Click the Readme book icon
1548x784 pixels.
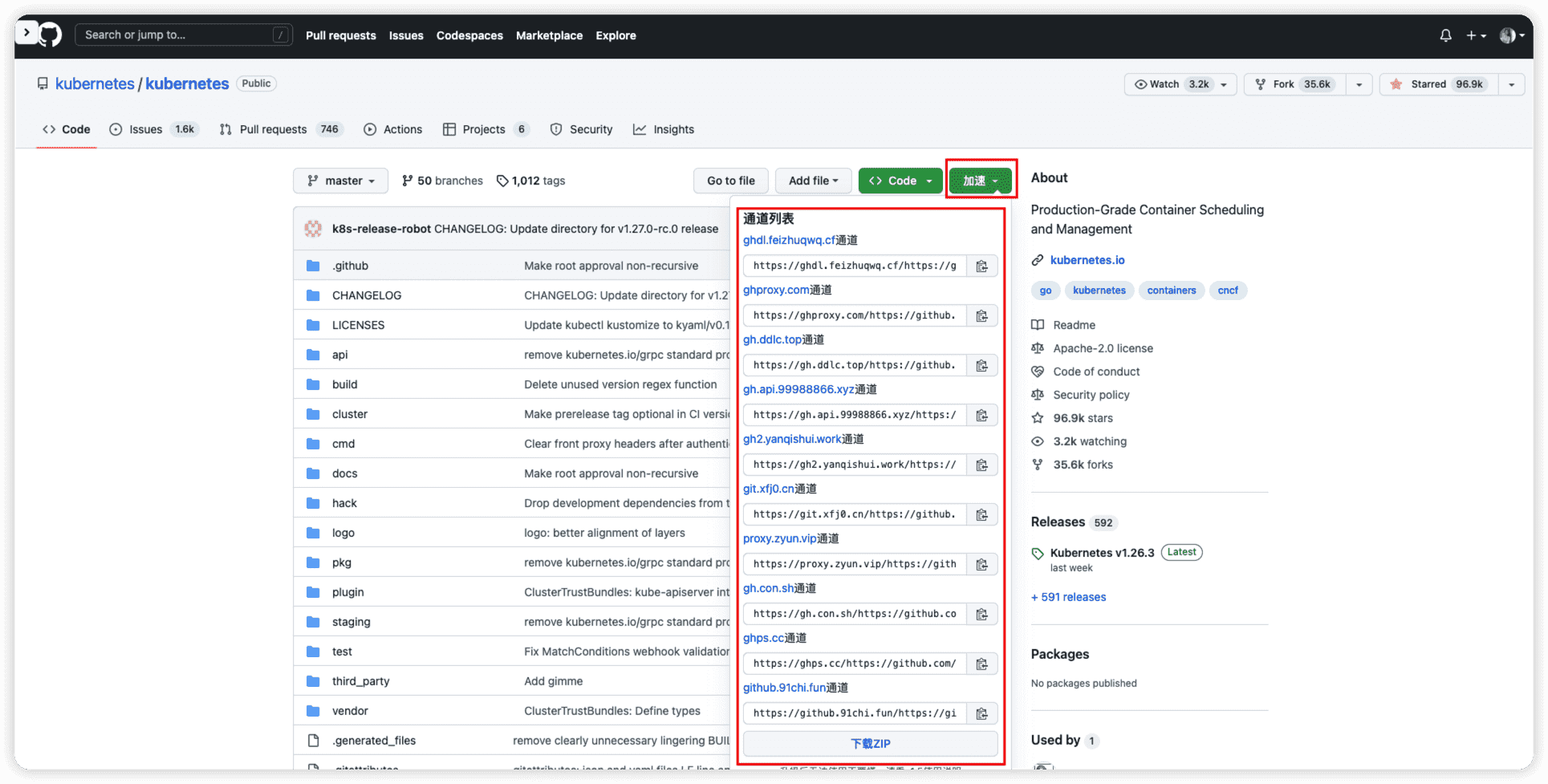click(x=1038, y=325)
